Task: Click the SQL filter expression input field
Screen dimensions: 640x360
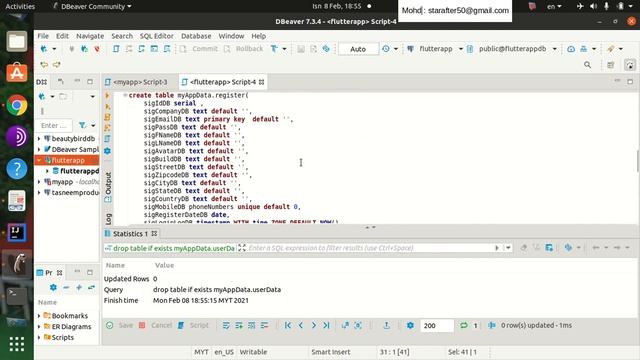Action: click(x=371, y=248)
